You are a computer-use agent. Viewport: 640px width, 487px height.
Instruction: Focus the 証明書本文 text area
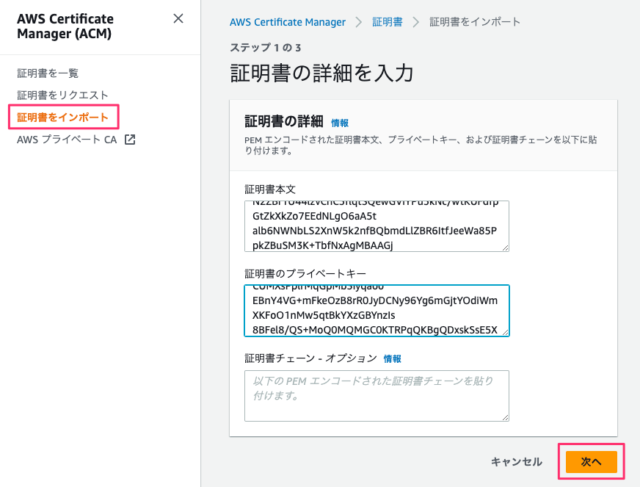coord(377,226)
